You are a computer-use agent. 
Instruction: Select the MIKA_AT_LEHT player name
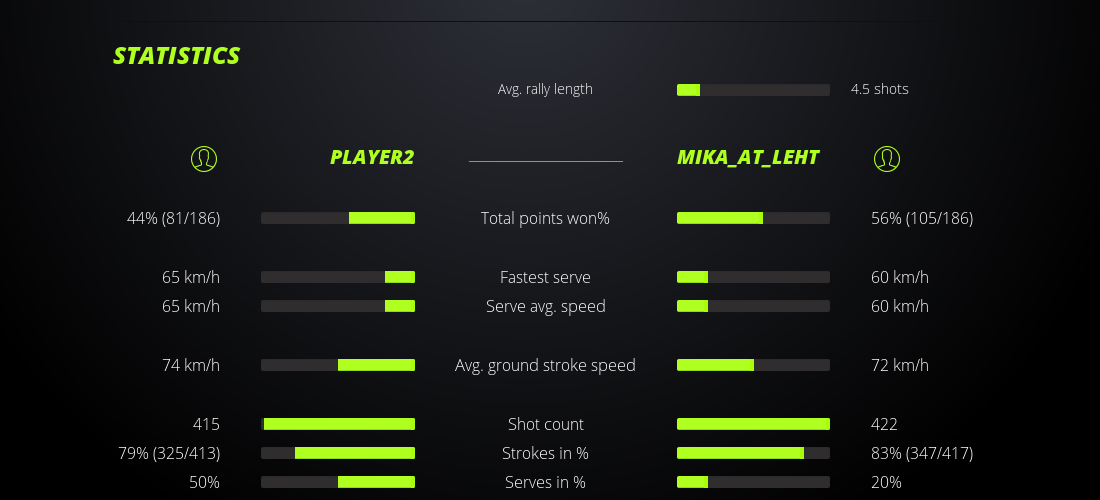click(748, 157)
